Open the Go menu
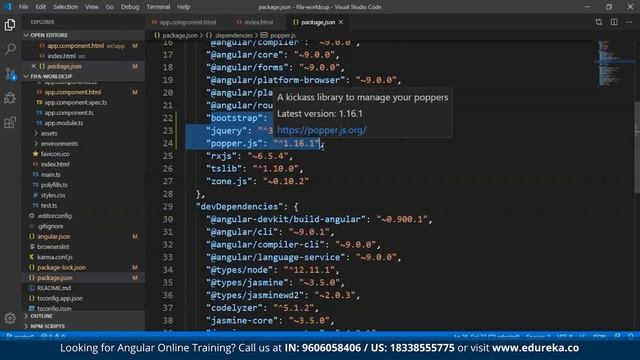 (109, 7)
